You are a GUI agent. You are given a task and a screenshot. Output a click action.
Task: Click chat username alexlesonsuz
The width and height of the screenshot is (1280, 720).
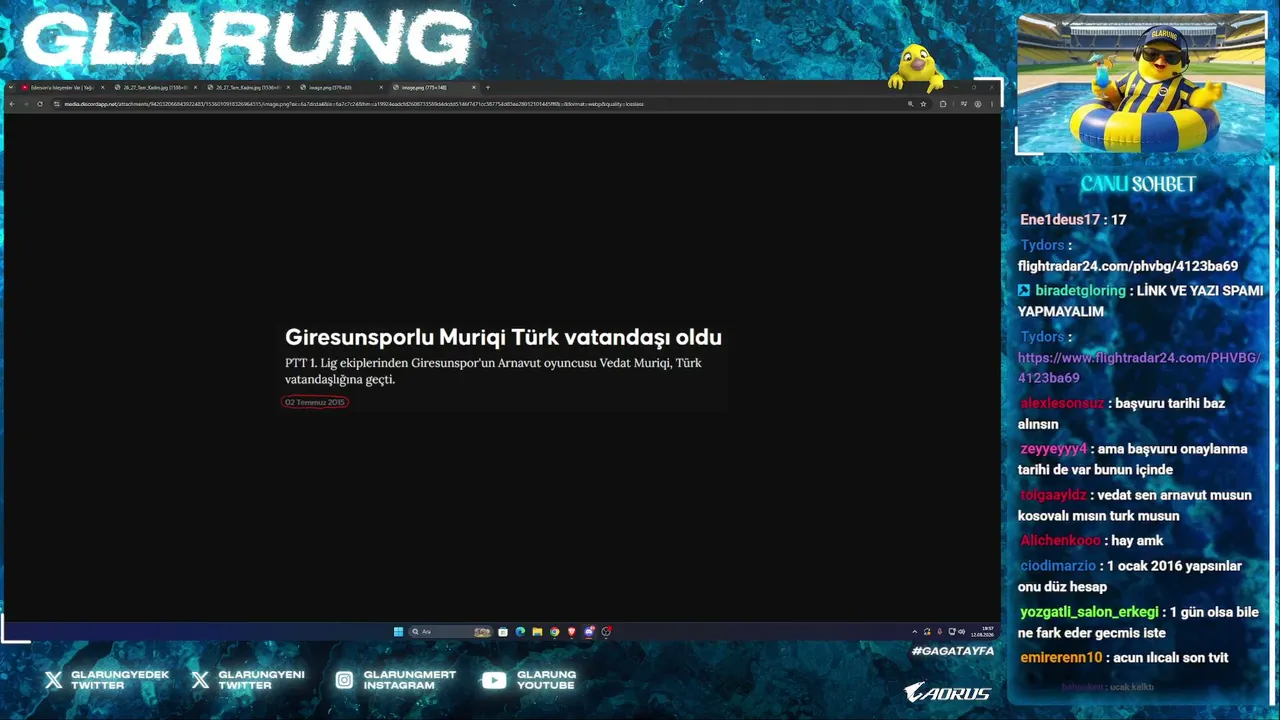click(1062, 404)
